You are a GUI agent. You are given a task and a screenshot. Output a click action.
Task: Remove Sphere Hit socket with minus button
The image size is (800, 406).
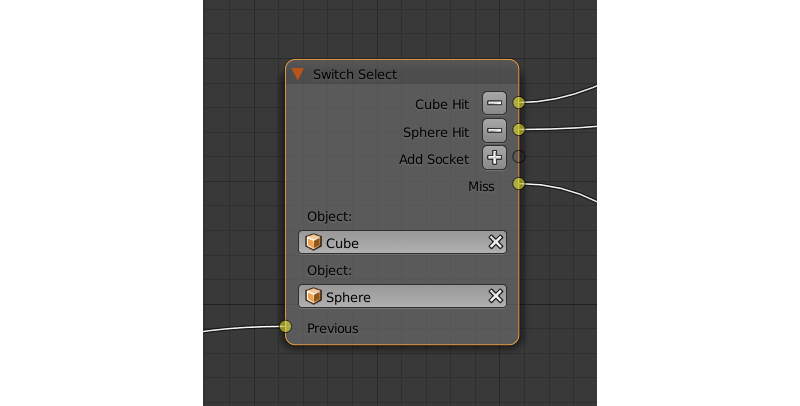(x=494, y=130)
